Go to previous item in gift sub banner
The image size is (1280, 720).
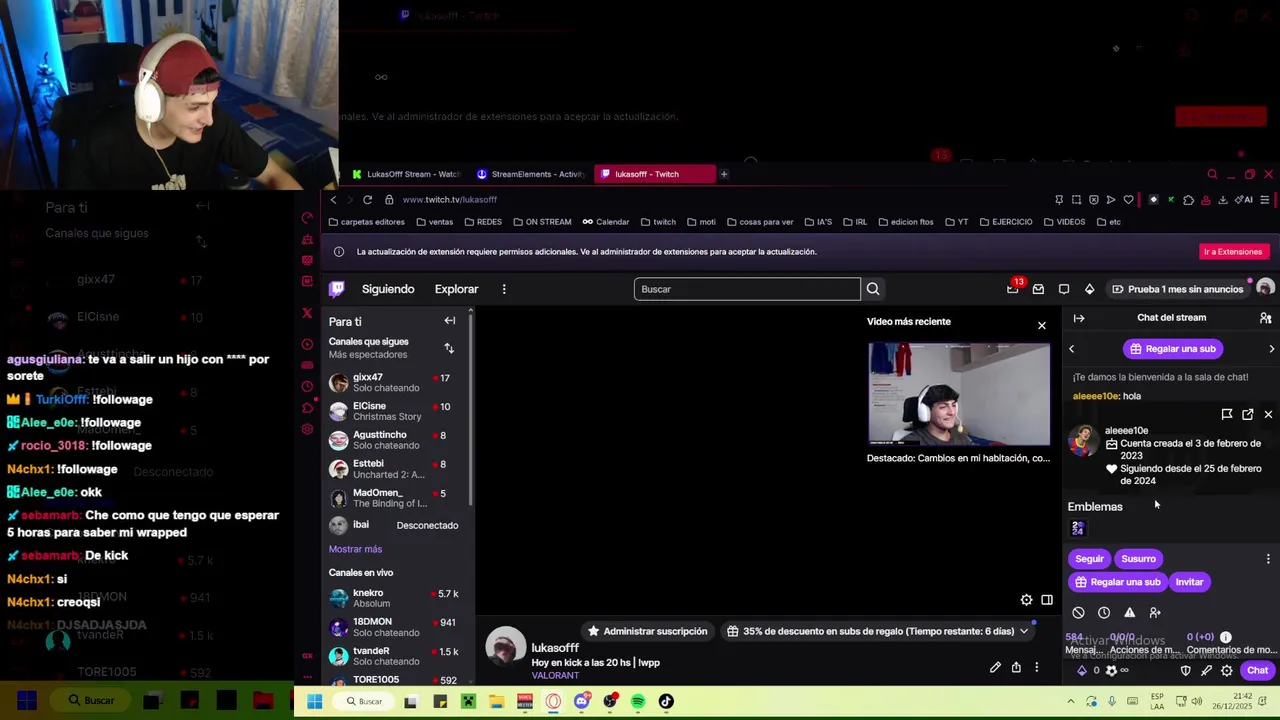(1071, 349)
